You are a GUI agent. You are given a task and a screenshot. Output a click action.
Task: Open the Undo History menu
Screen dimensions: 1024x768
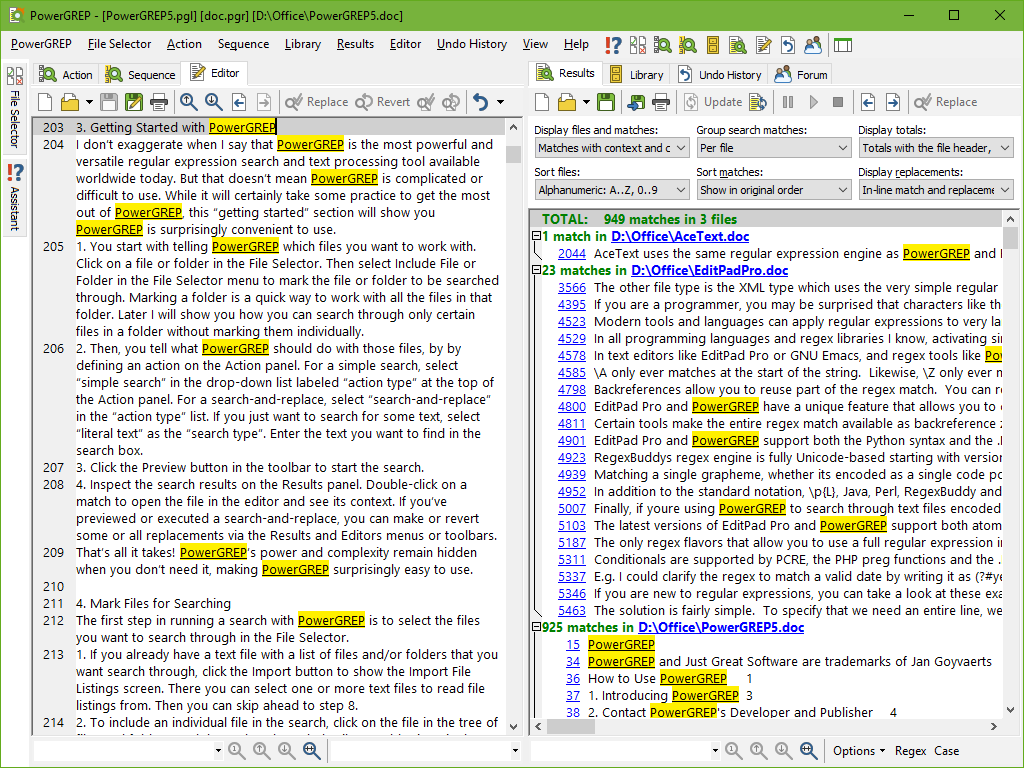pos(472,44)
